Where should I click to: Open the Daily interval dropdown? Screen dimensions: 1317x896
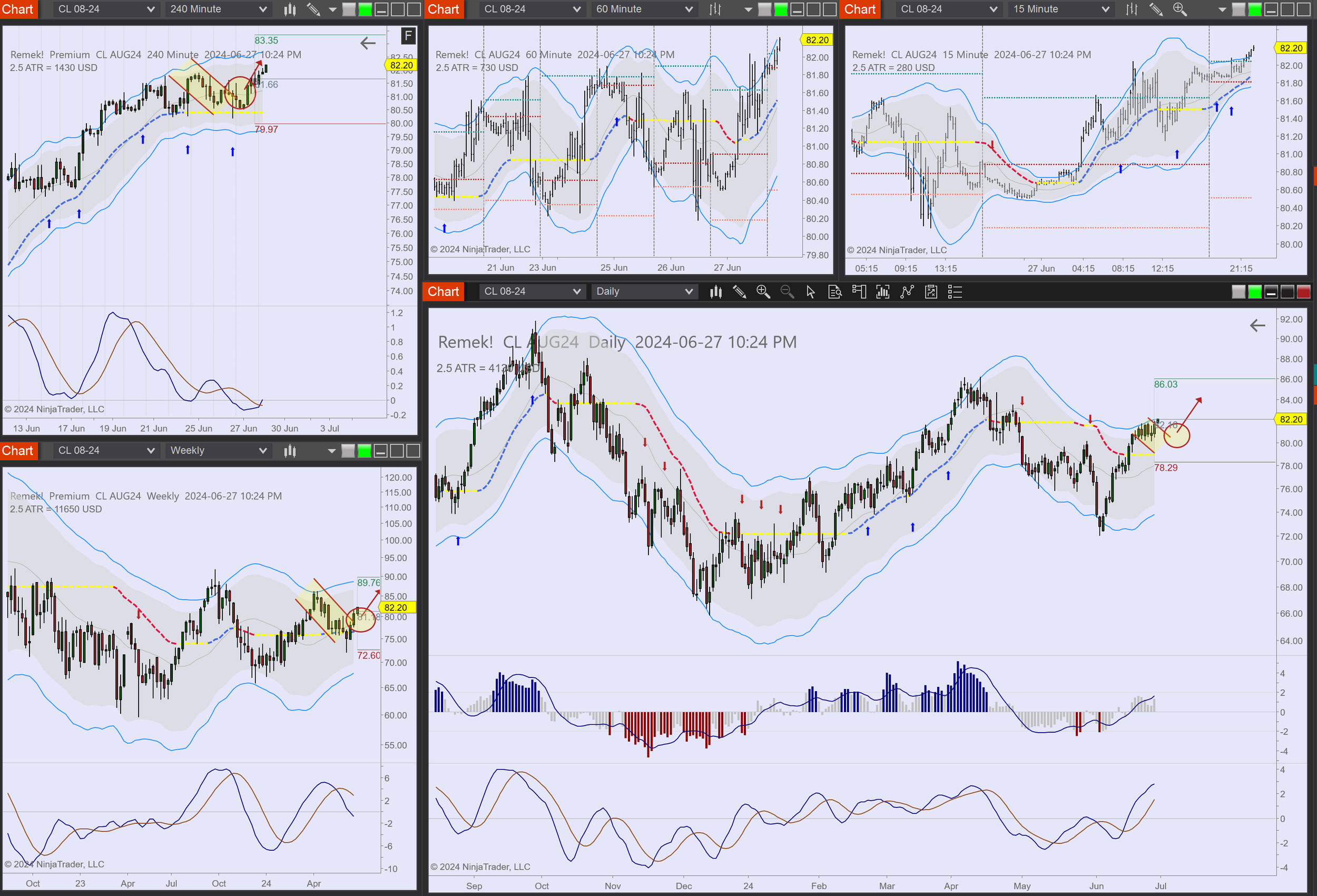(644, 291)
